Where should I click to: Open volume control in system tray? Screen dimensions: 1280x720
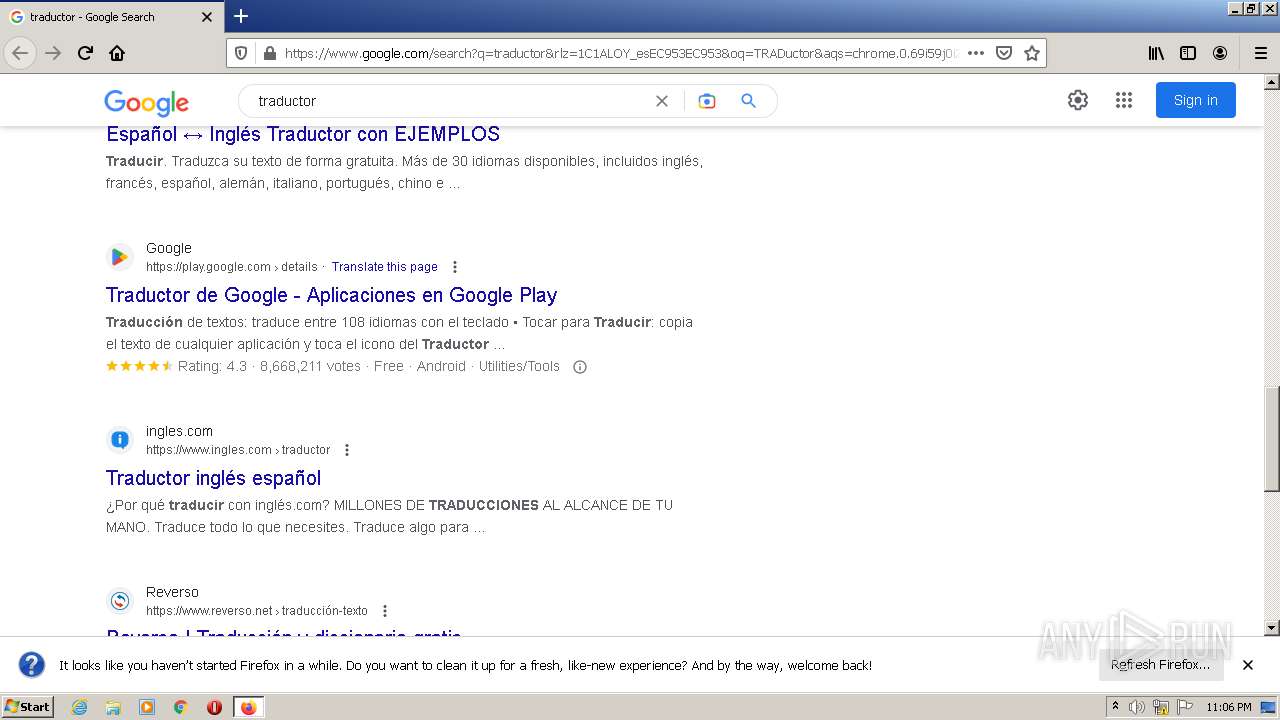tap(1137, 707)
